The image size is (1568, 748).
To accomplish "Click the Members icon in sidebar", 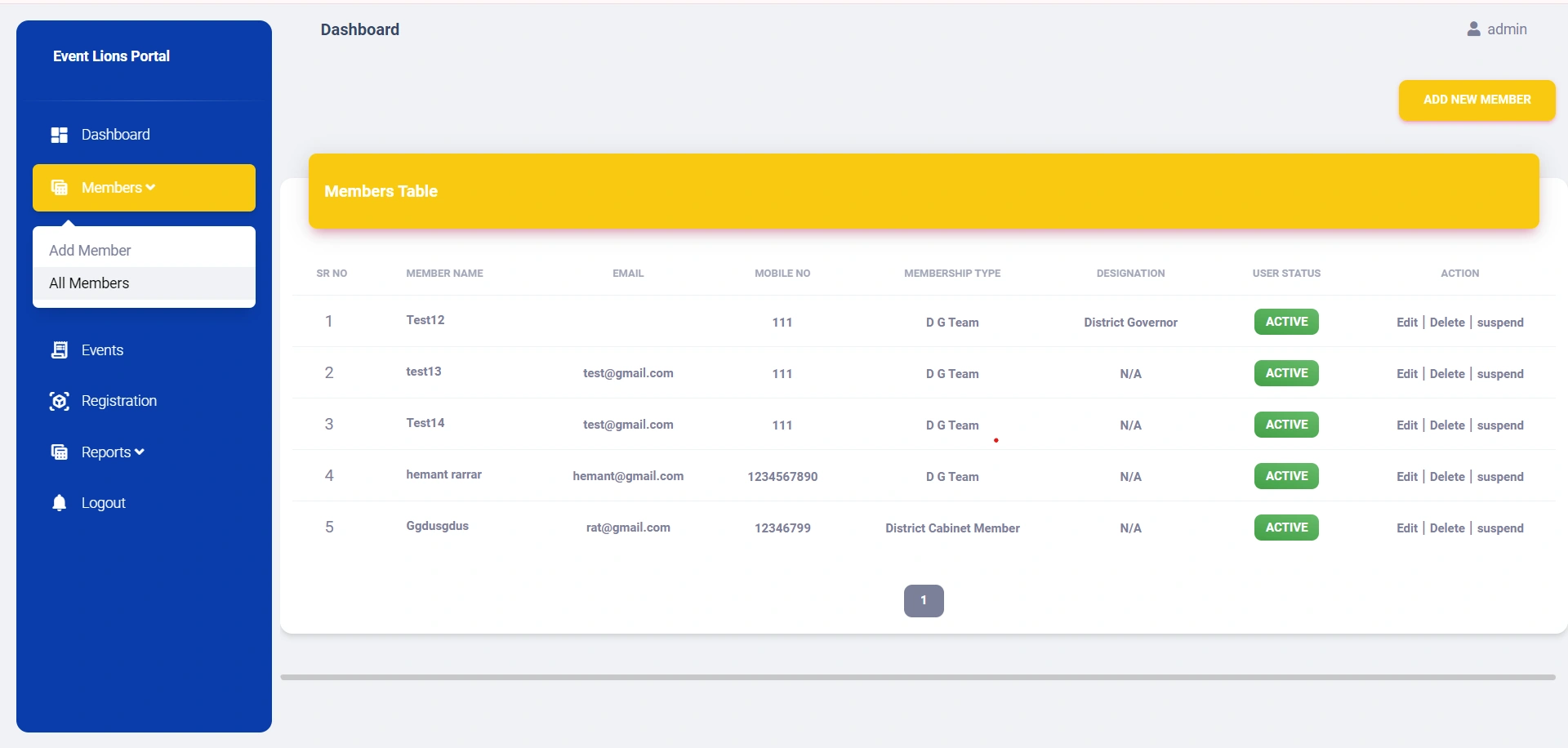I will 59,188.
